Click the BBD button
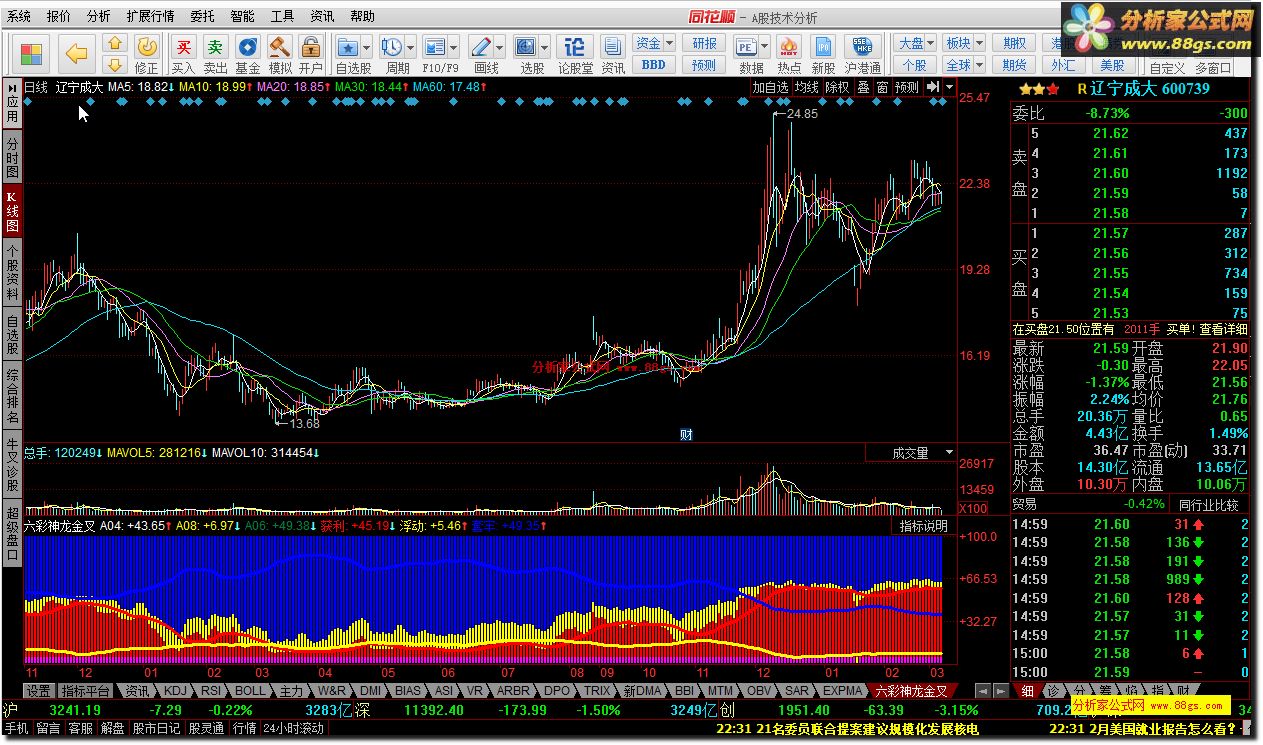 coord(653,65)
